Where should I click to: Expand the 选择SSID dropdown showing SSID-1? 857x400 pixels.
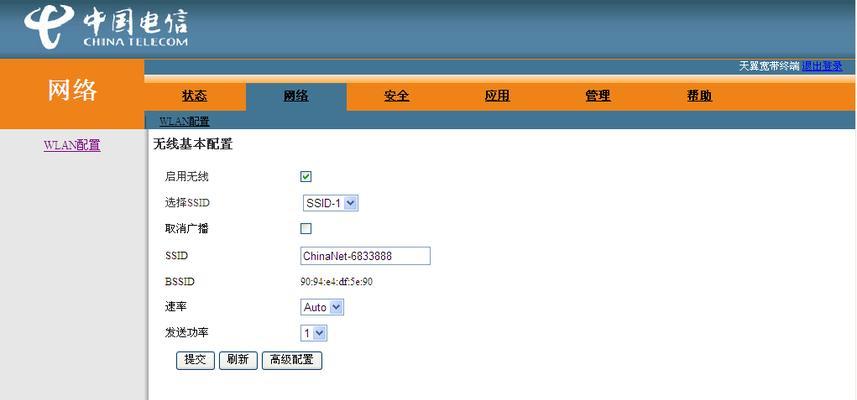point(330,203)
